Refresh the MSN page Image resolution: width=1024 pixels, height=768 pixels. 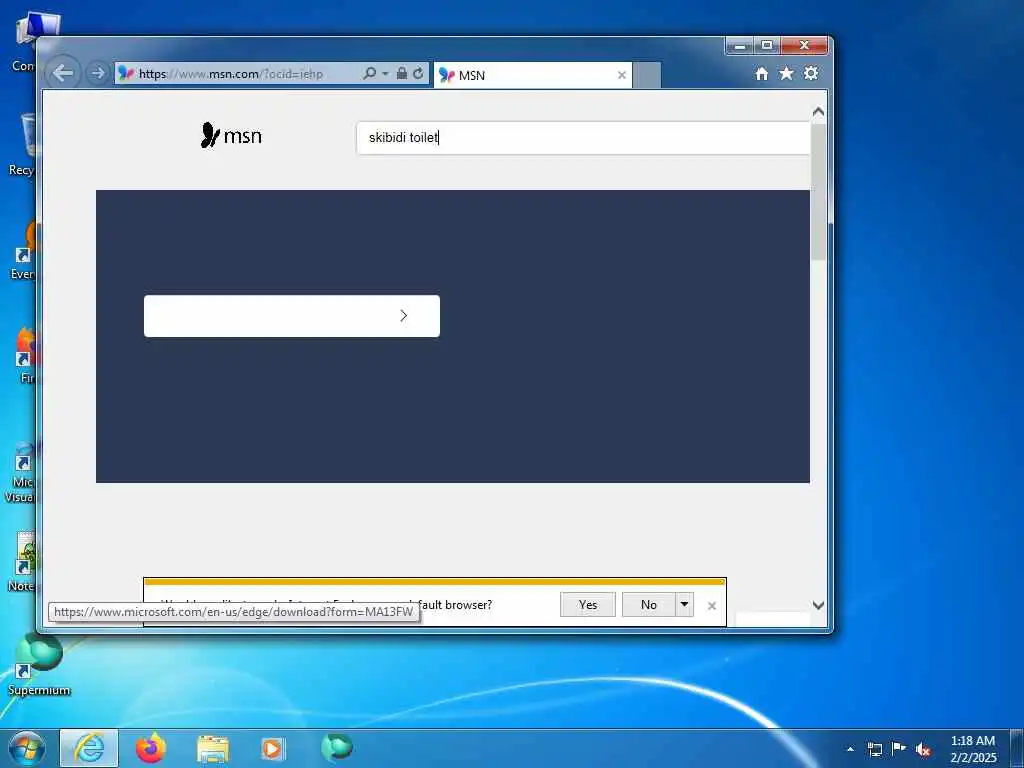tap(418, 73)
